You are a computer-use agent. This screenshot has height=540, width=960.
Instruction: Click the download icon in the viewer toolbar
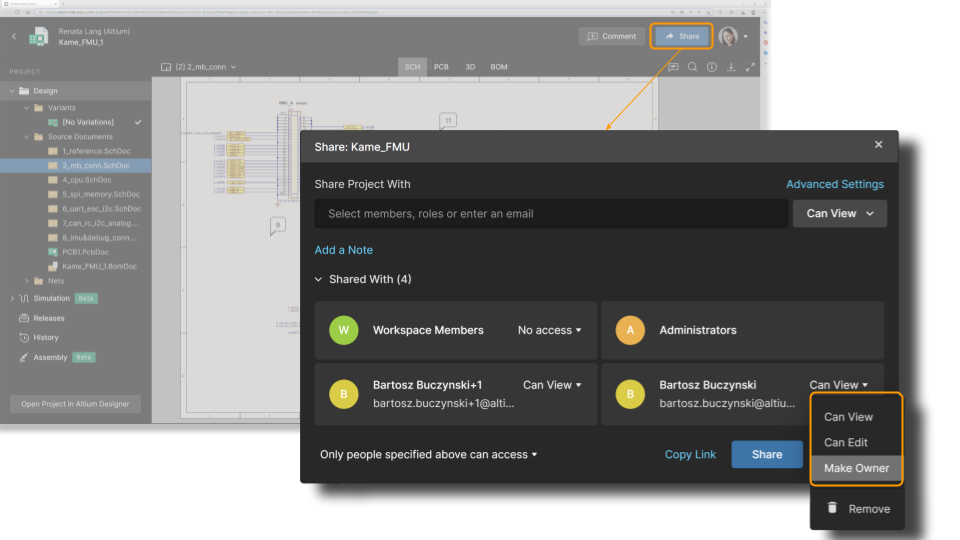point(731,67)
